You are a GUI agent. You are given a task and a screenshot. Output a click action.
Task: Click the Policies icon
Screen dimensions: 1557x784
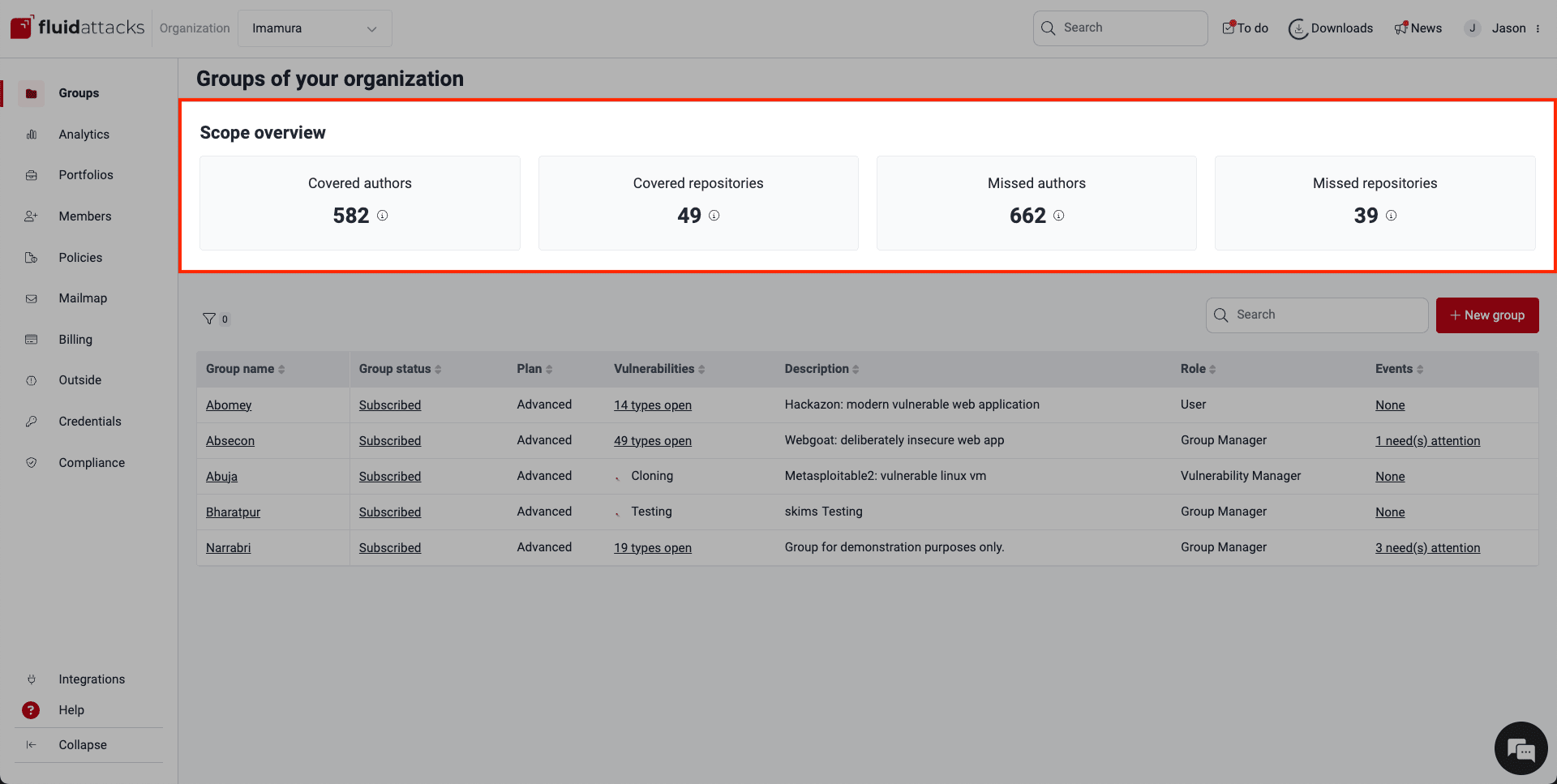tap(32, 258)
